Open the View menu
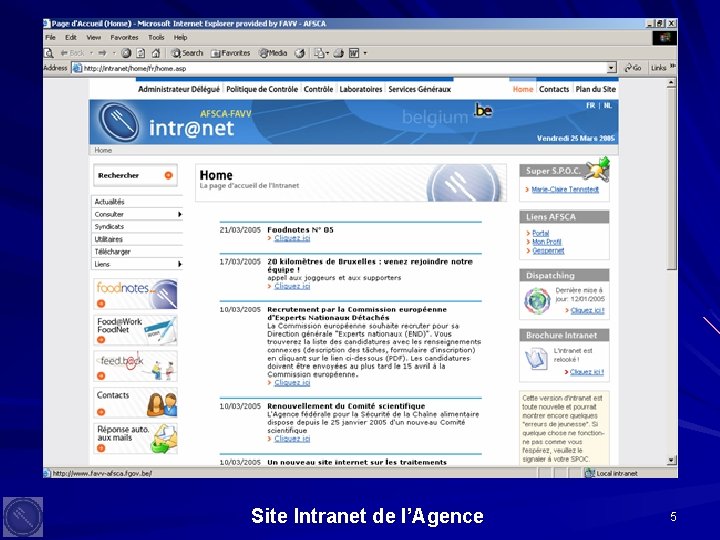 [x=94, y=37]
